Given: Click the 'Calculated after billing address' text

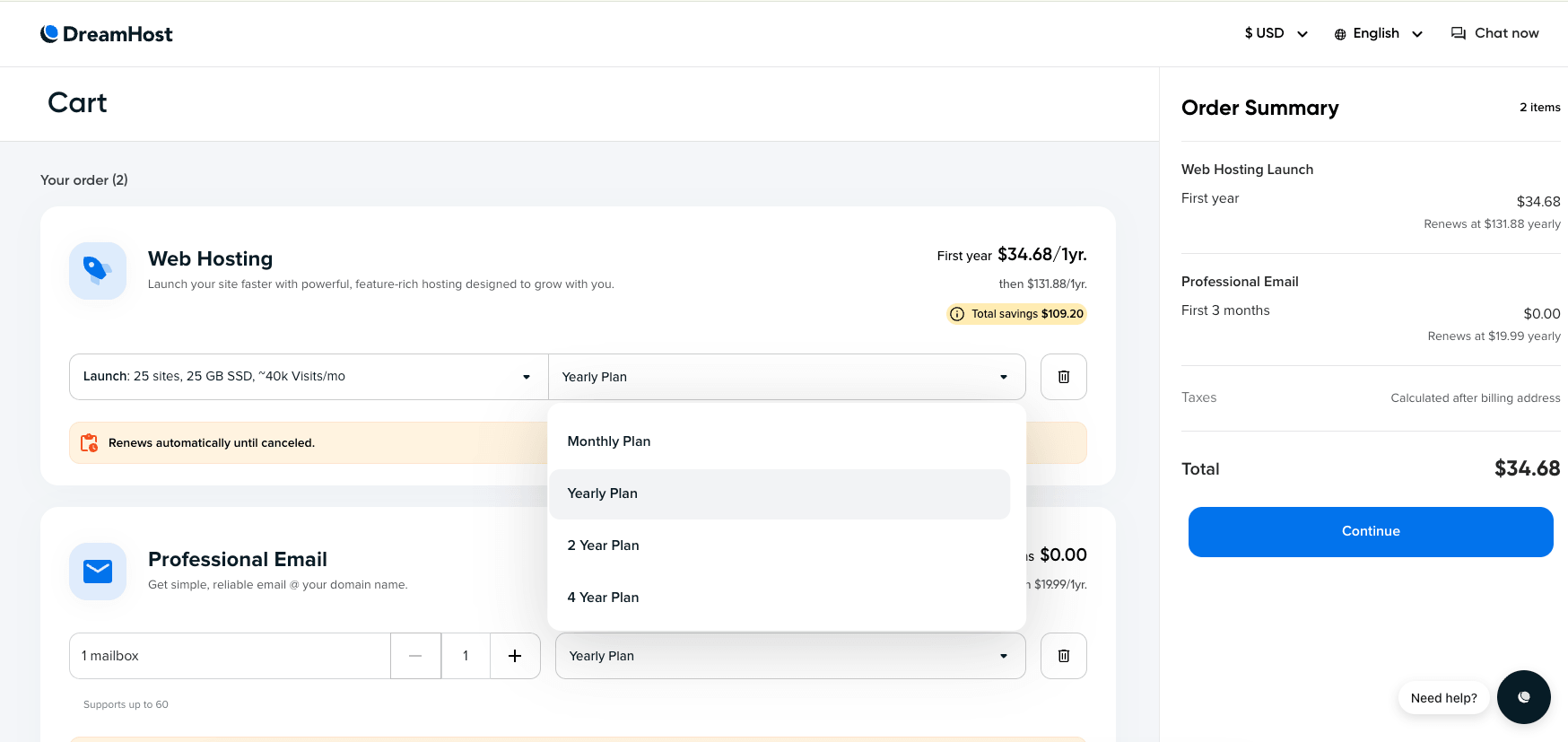Looking at the screenshot, I should click(x=1476, y=398).
